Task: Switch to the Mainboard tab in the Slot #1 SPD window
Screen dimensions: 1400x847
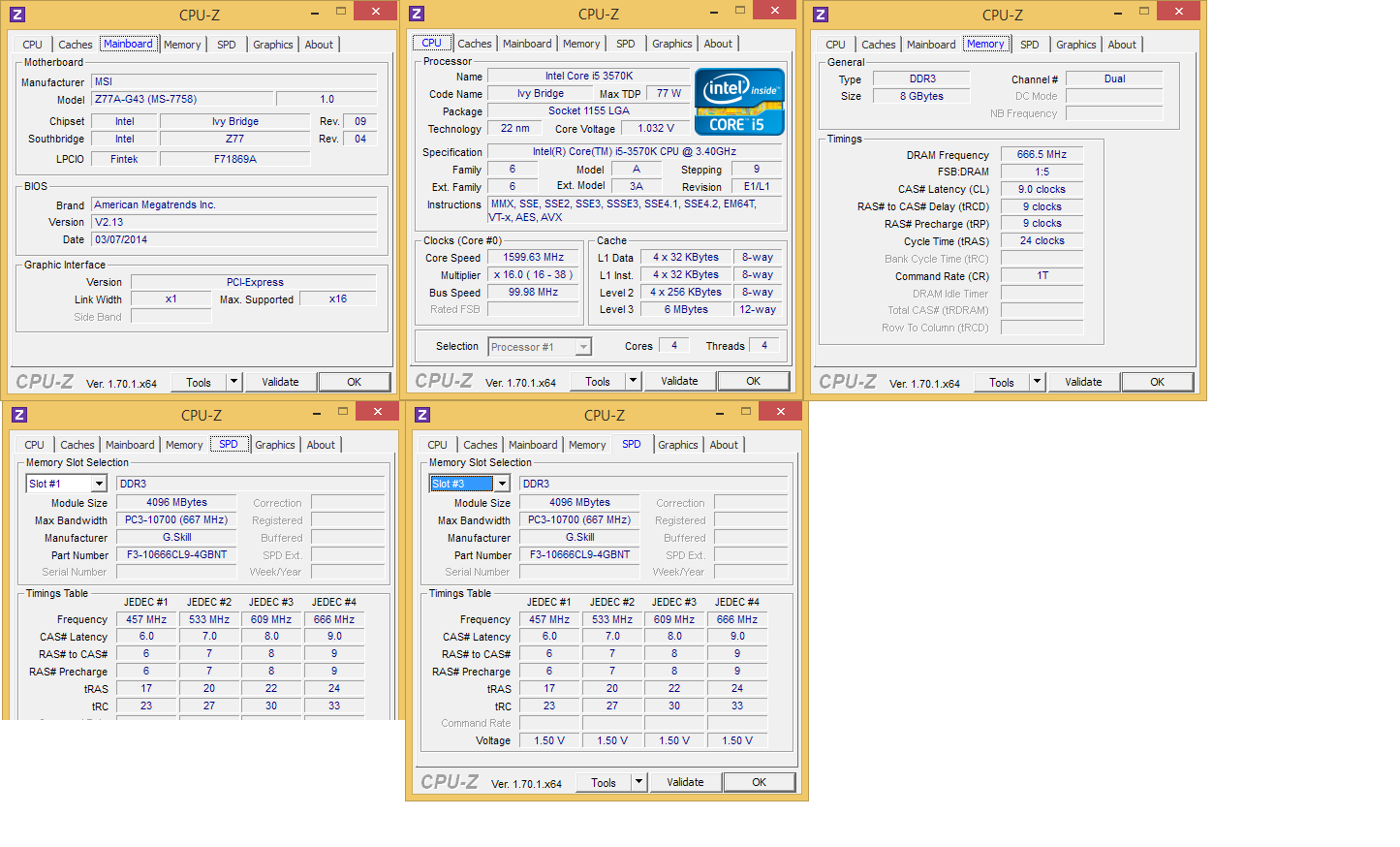Action: (130, 445)
